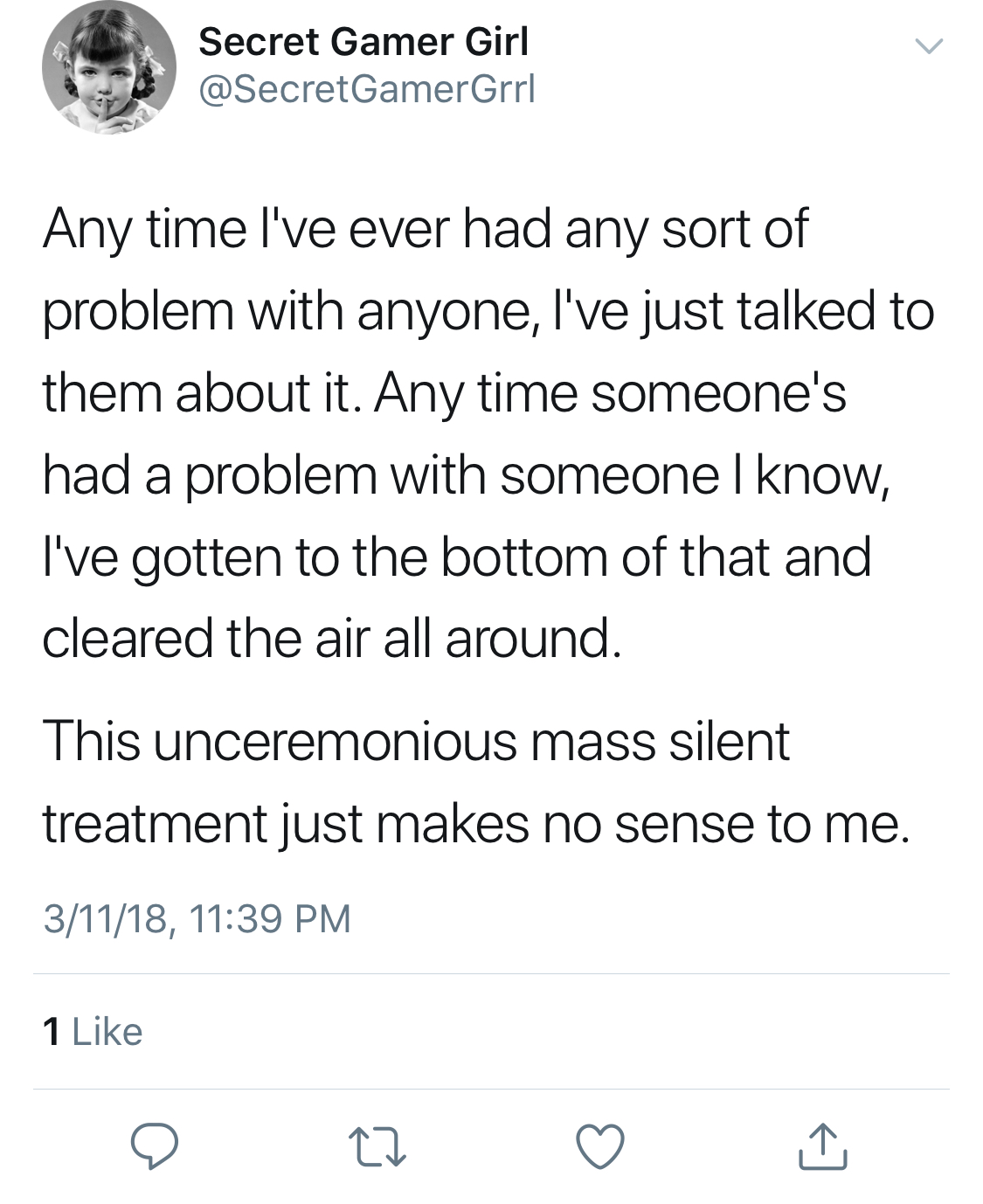This screenshot has width=983, height=1204.
Task: View who liked via '1 Like'
Action: point(93,1031)
